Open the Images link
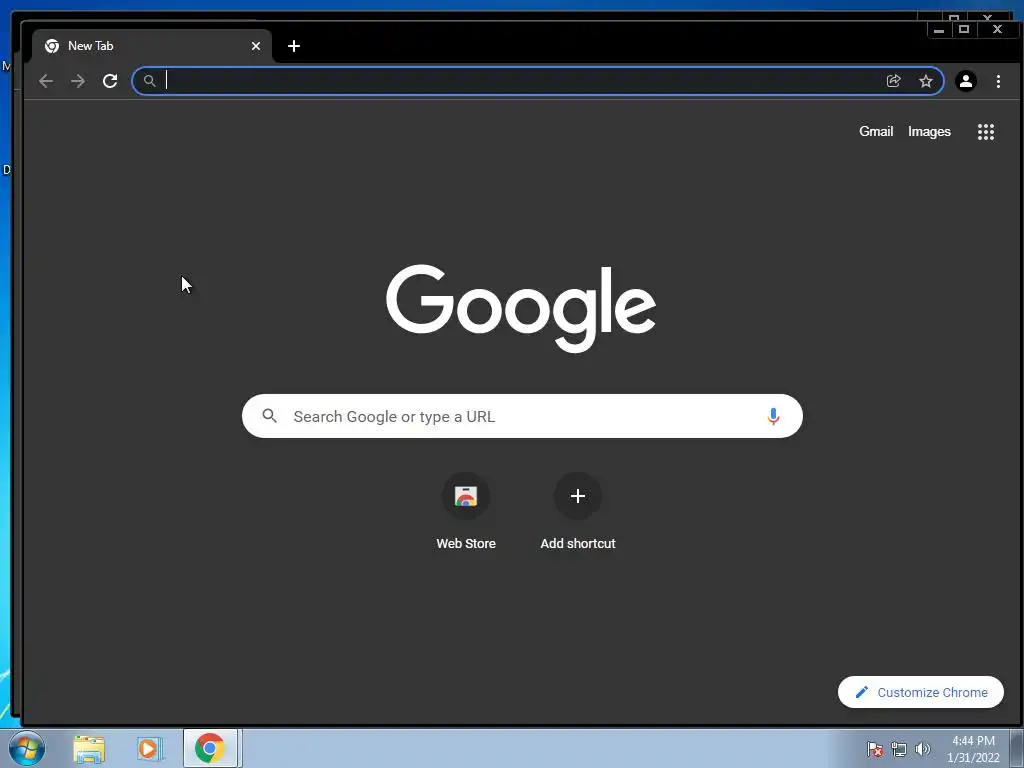Viewport: 1024px width, 768px height. [x=929, y=131]
